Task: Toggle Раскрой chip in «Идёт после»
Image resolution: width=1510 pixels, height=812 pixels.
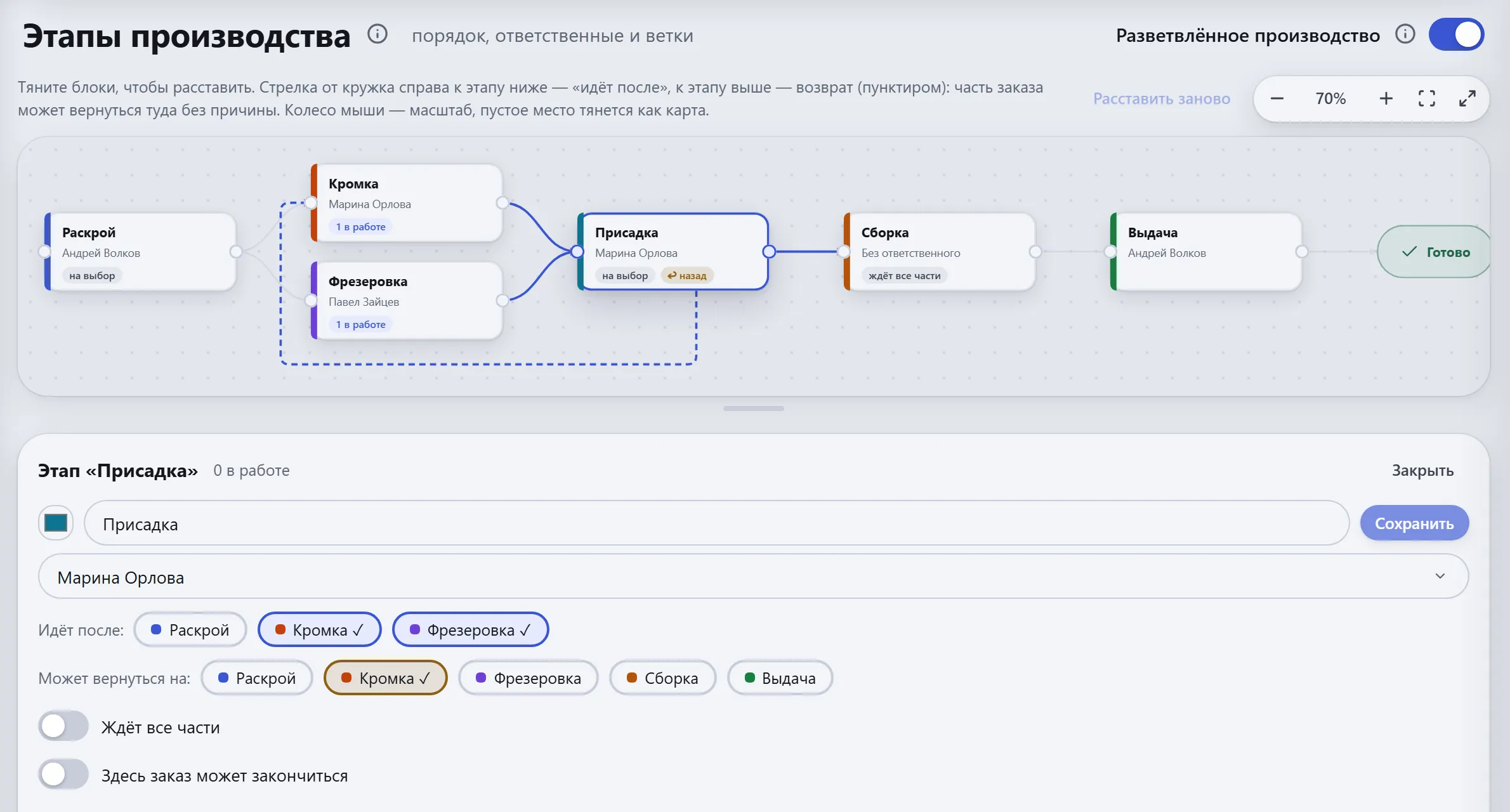Action: pos(190,629)
